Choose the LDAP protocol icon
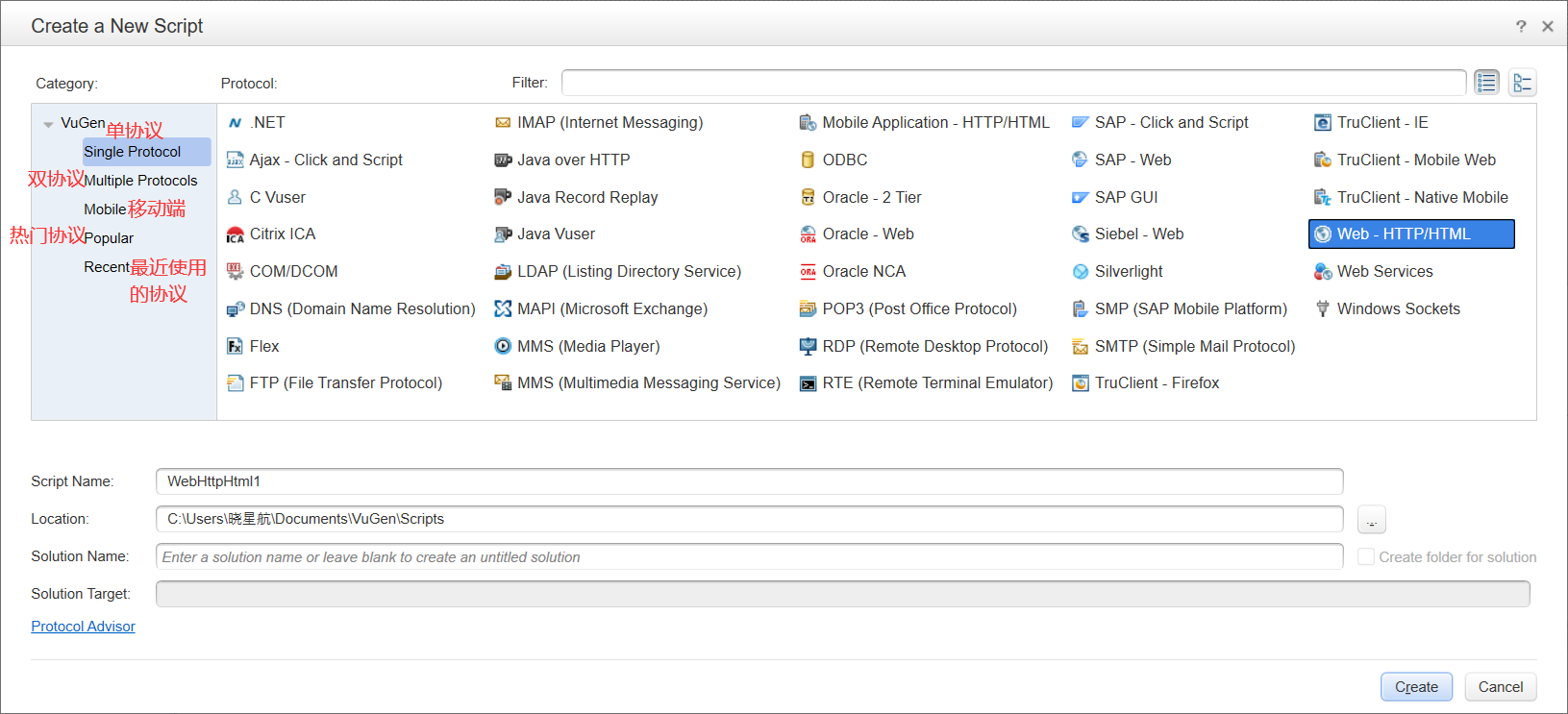Viewport: 1568px width, 714px height. [503, 272]
